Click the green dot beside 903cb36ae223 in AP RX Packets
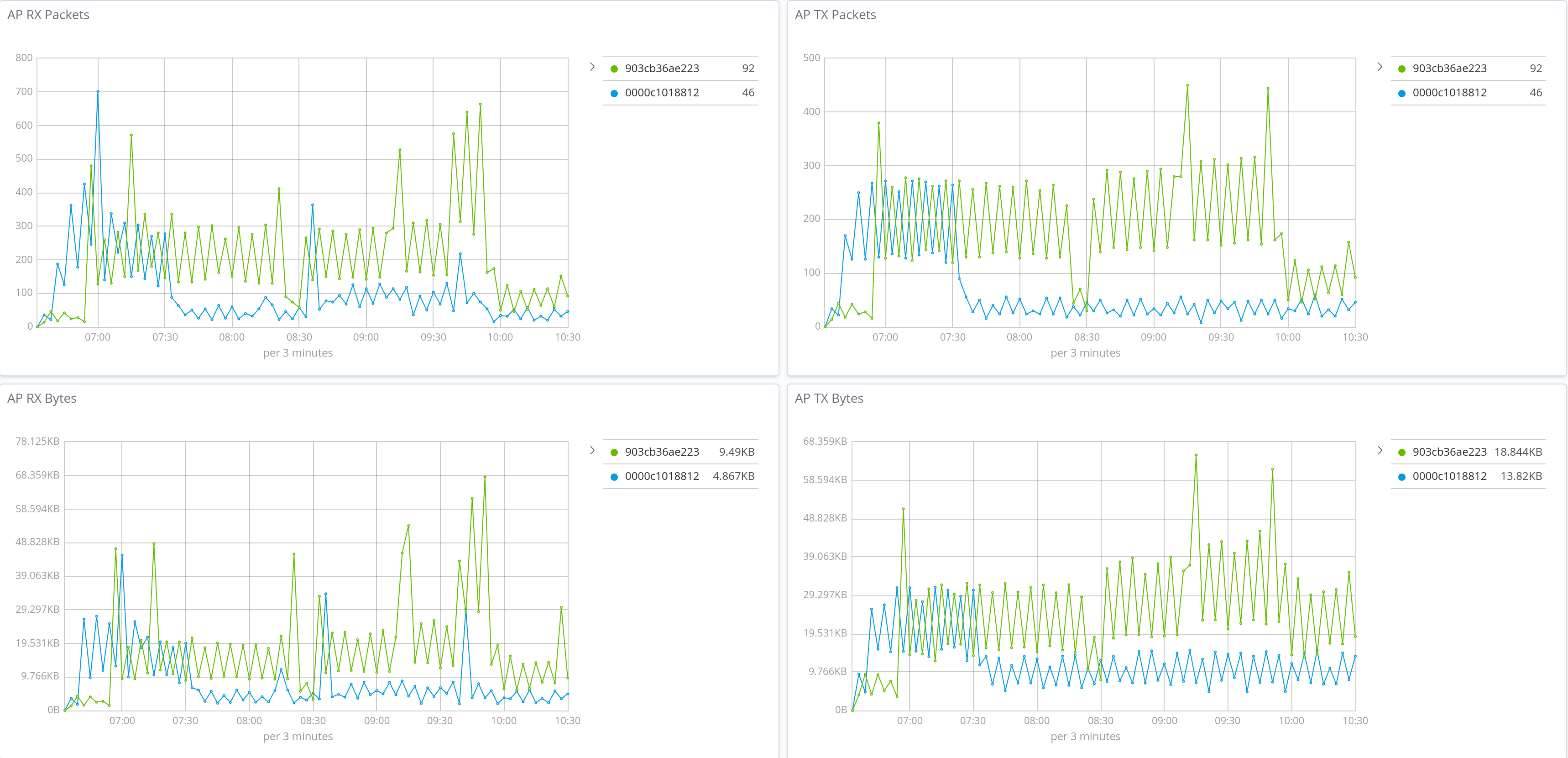The width and height of the screenshot is (1568, 758). click(x=615, y=68)
